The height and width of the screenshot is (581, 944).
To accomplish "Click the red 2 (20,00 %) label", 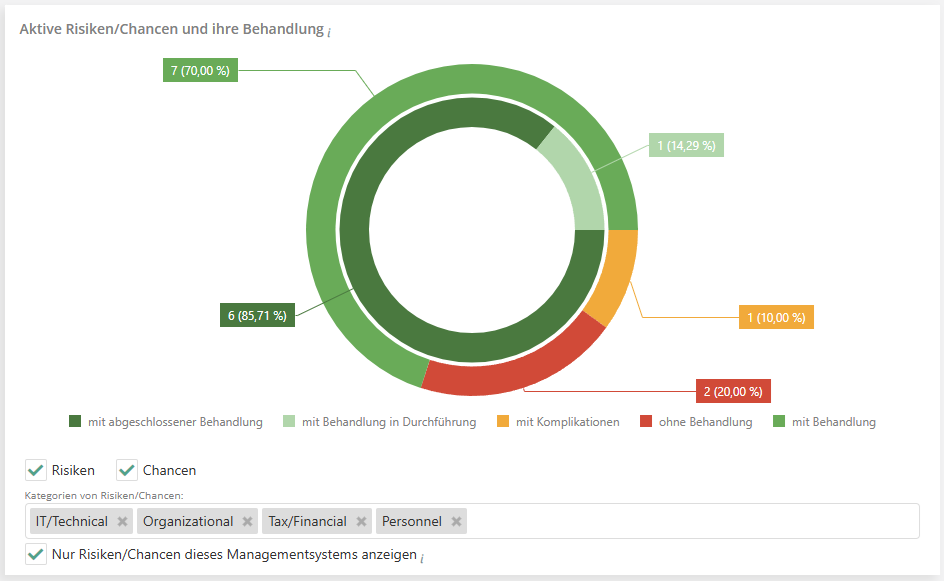I will pyautogui.click(x=733, y=391).
